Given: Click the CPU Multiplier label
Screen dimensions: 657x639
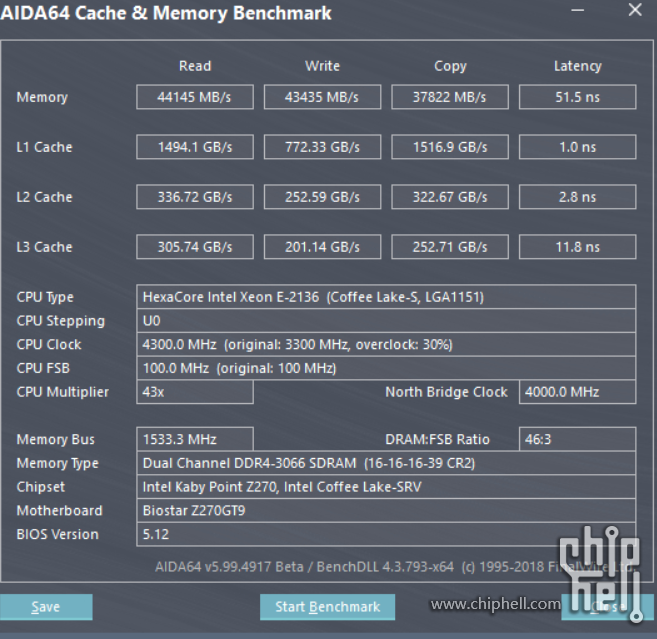Looking at the screenshot, I should [62, 392].
